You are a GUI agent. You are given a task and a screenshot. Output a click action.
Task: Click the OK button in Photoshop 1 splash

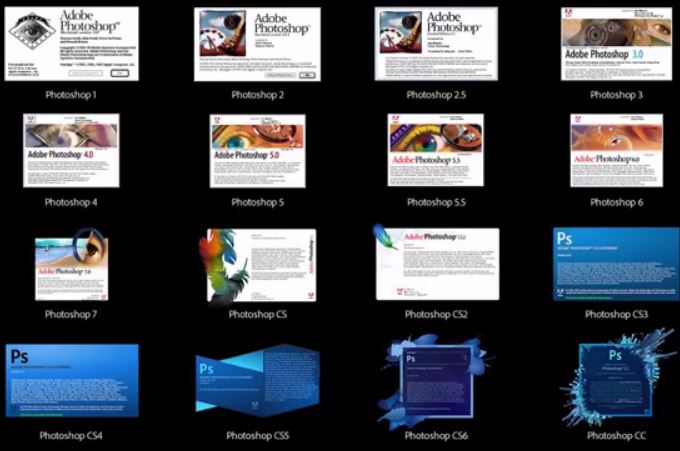click(120, 73)
